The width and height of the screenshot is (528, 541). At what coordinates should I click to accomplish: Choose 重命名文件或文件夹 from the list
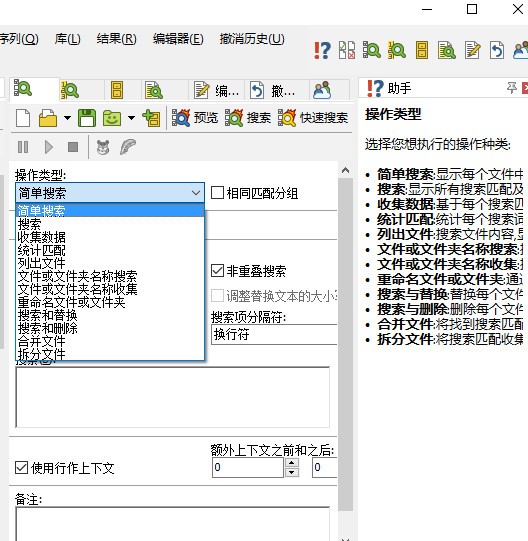pos(110,302)
